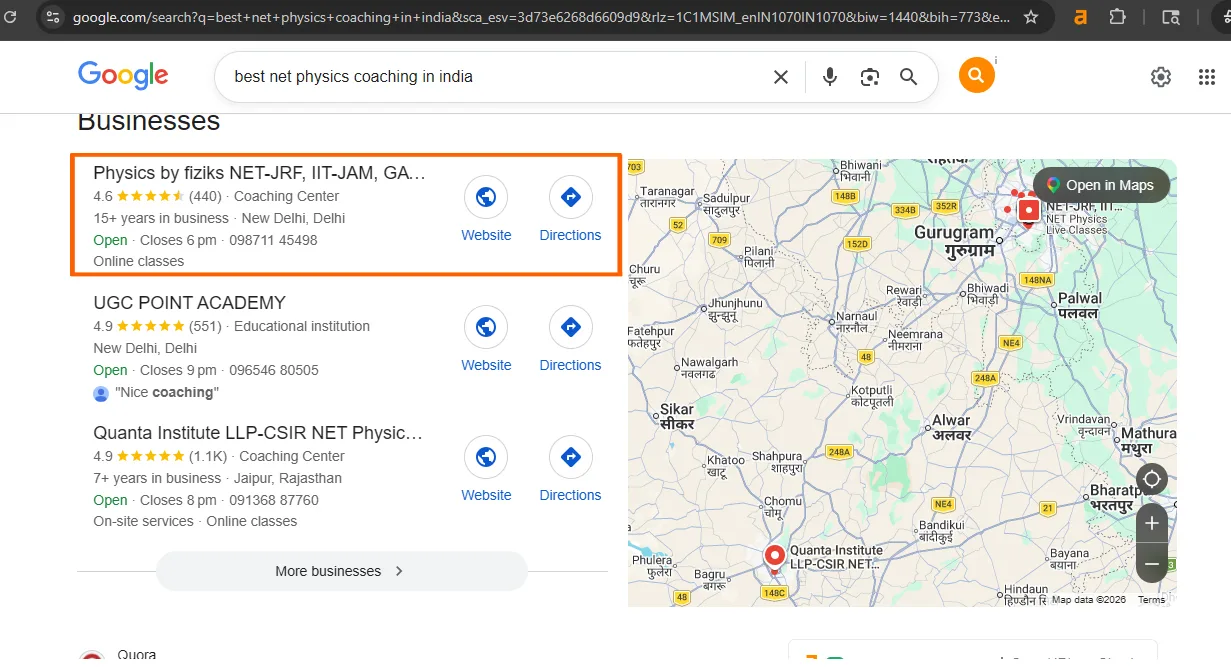The image size is (1231, 667).
Task: Click the (551) review count
Action: [205, 326]
